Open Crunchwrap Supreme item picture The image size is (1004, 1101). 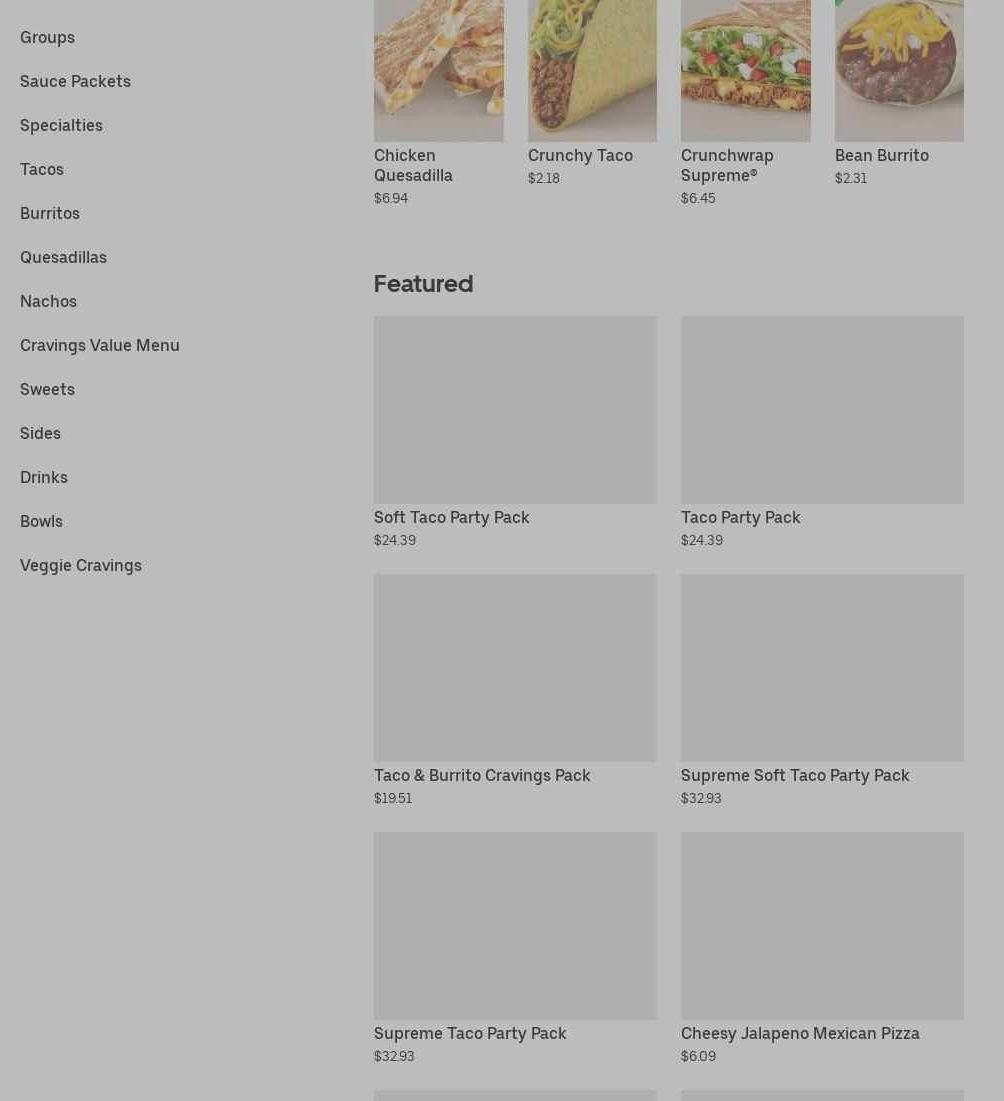coord(746,70)
